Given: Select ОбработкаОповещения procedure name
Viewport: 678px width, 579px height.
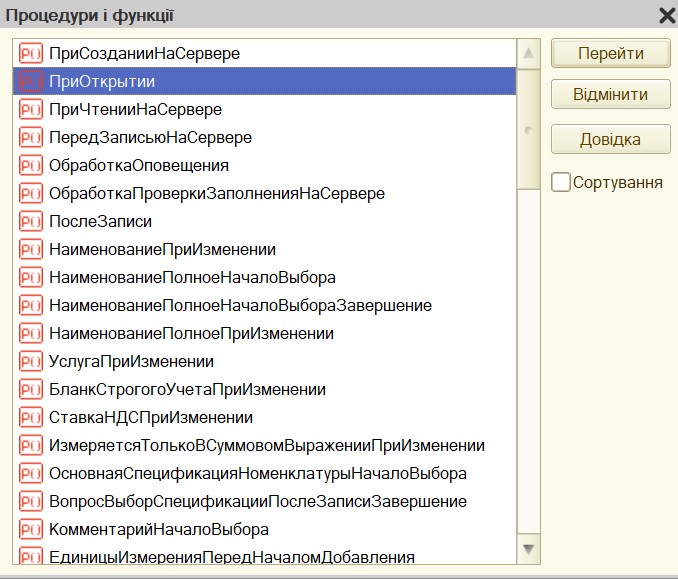Looking at the screenshot, I should tap(139, 166).
